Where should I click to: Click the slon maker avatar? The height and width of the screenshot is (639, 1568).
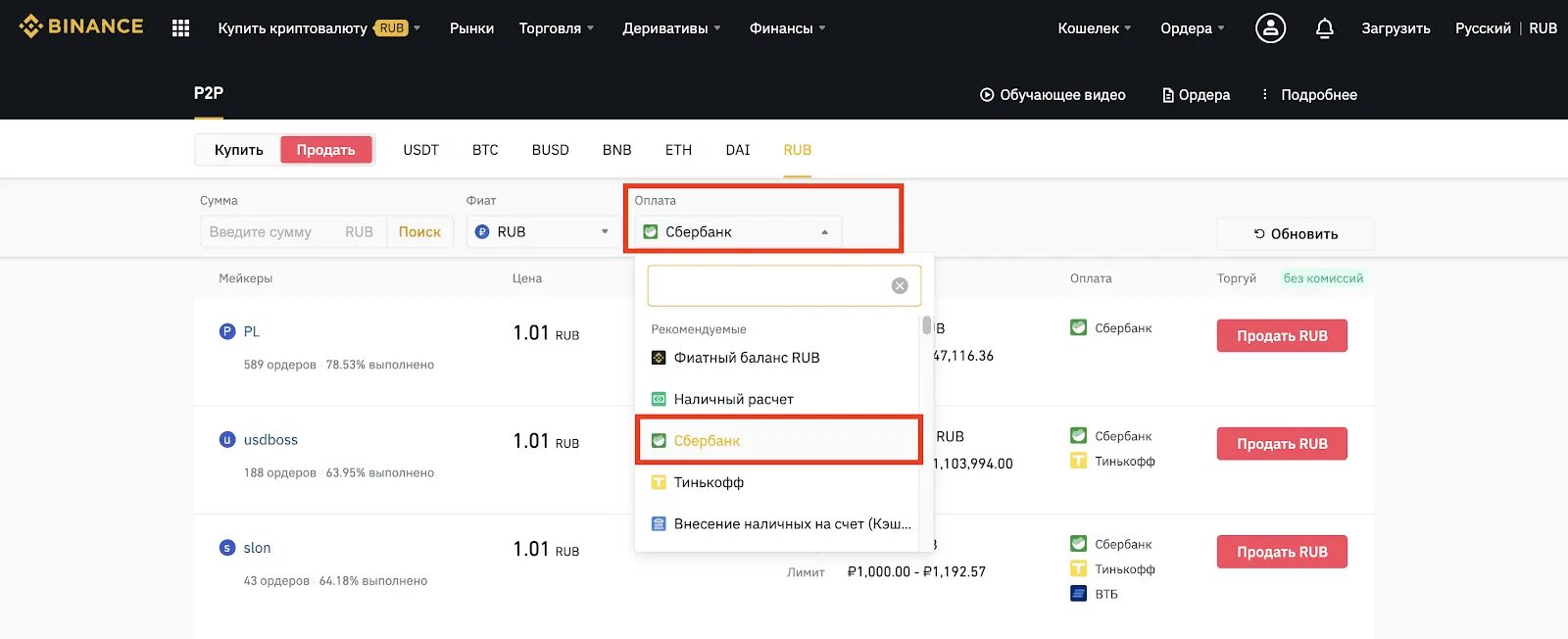tap(227, 547)
